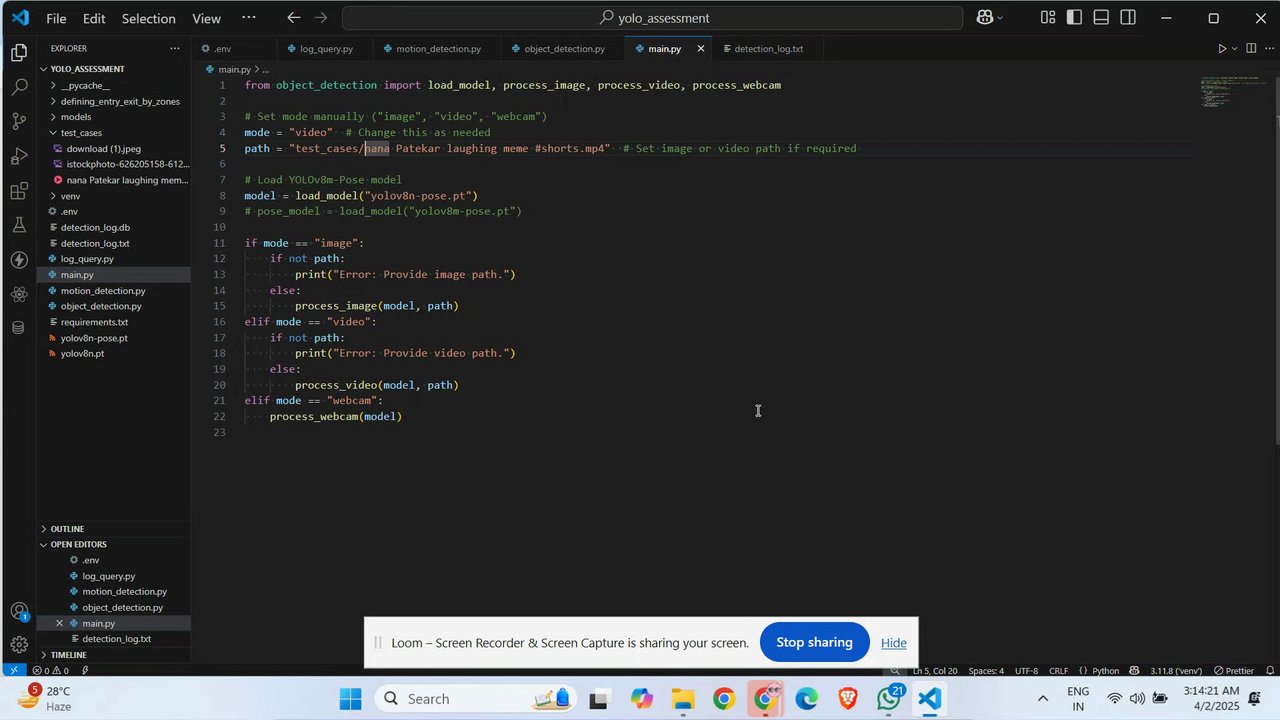This screenshot has height=720, width=1280.
Task: Toggle the Secondary Side Bar visibility
Action: pyautogui.click(x=1128, y=18)
